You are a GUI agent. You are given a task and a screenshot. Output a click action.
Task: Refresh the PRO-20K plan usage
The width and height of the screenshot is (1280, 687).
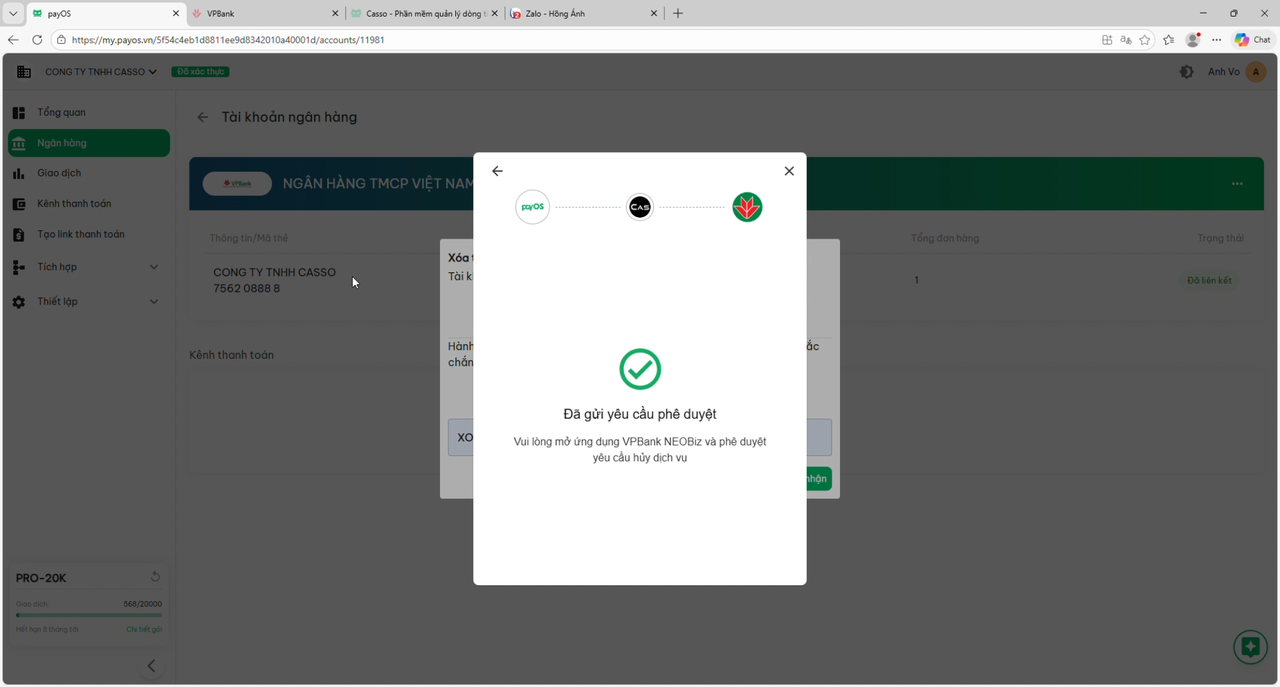tap(155, 576)
